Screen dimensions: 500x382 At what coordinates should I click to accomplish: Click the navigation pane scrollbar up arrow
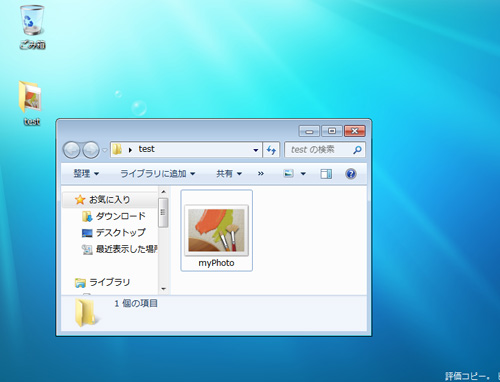163,192
